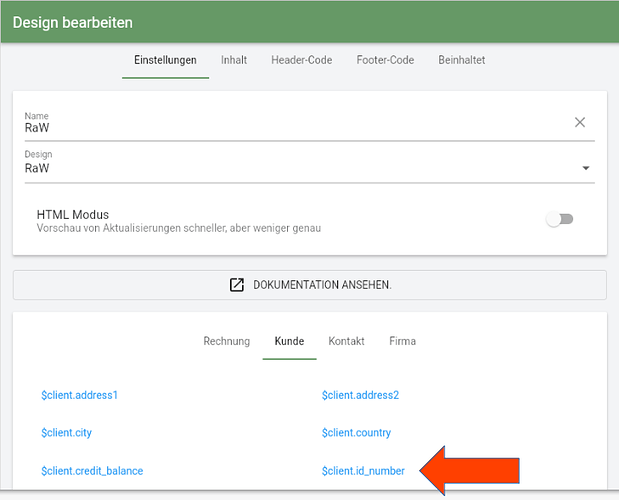Click the external link icon beside Dokumentation

pos(236,285)
